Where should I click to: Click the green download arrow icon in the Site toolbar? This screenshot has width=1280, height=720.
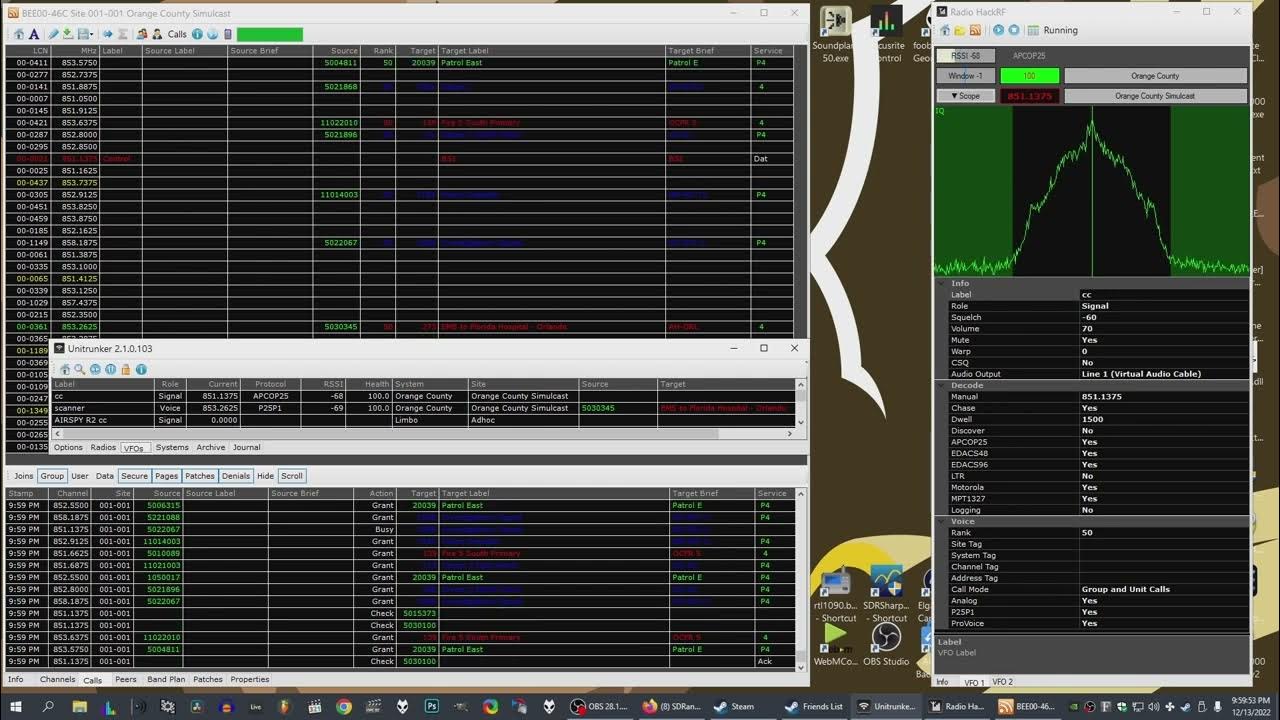(67, 34)
